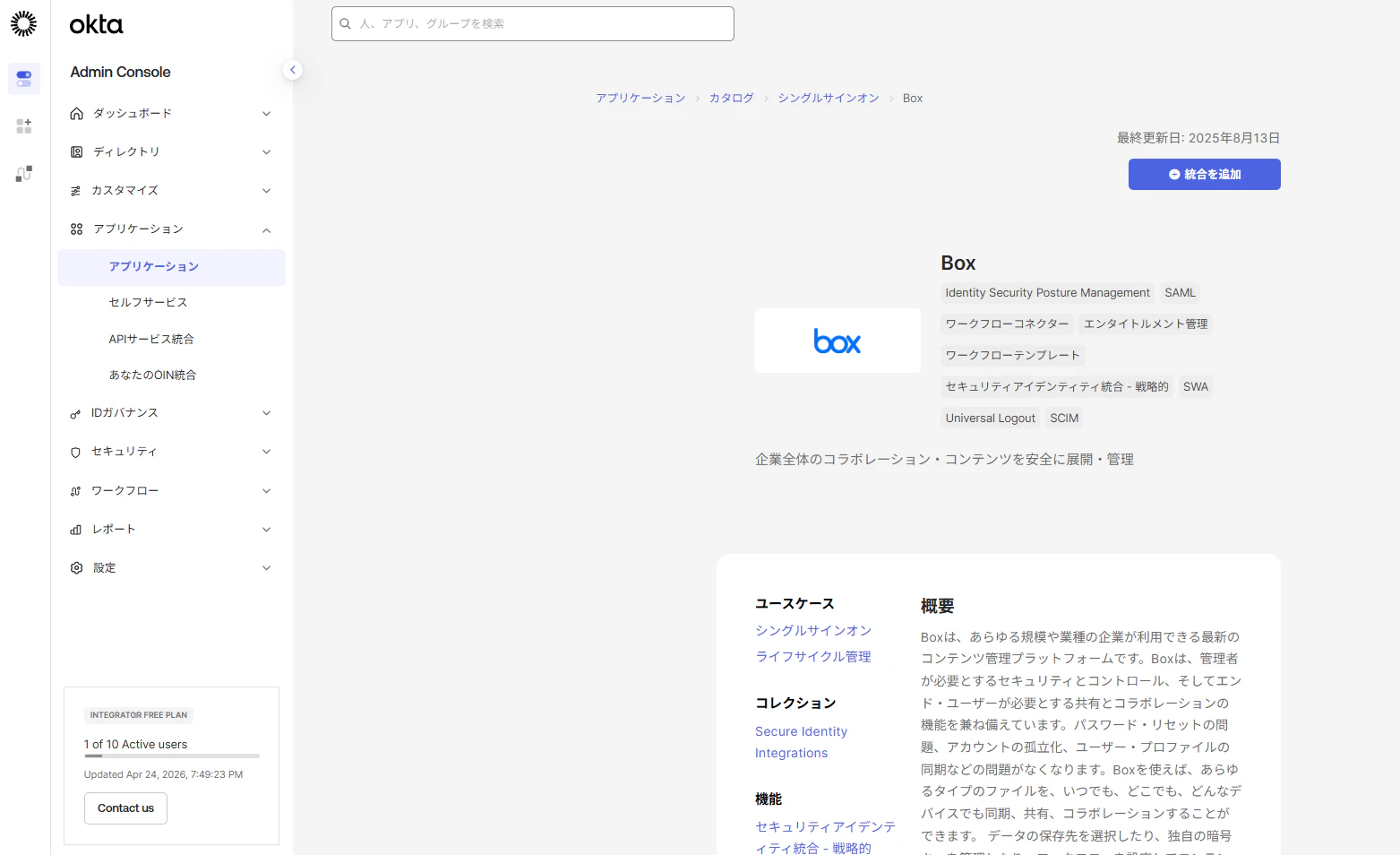
Task: Click the Contact us button
Action: [x=126, y=808]
